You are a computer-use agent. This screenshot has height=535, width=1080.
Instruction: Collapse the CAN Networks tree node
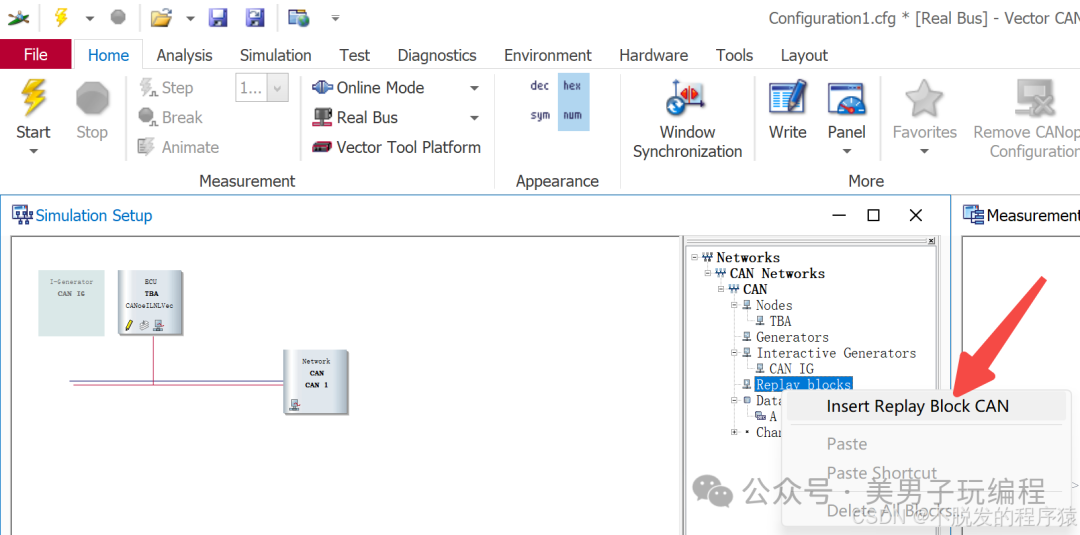click(708, 273)
